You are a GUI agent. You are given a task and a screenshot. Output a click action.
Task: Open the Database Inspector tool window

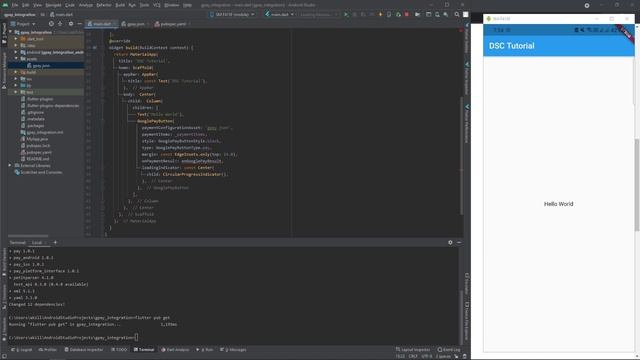tap(84, 350)
